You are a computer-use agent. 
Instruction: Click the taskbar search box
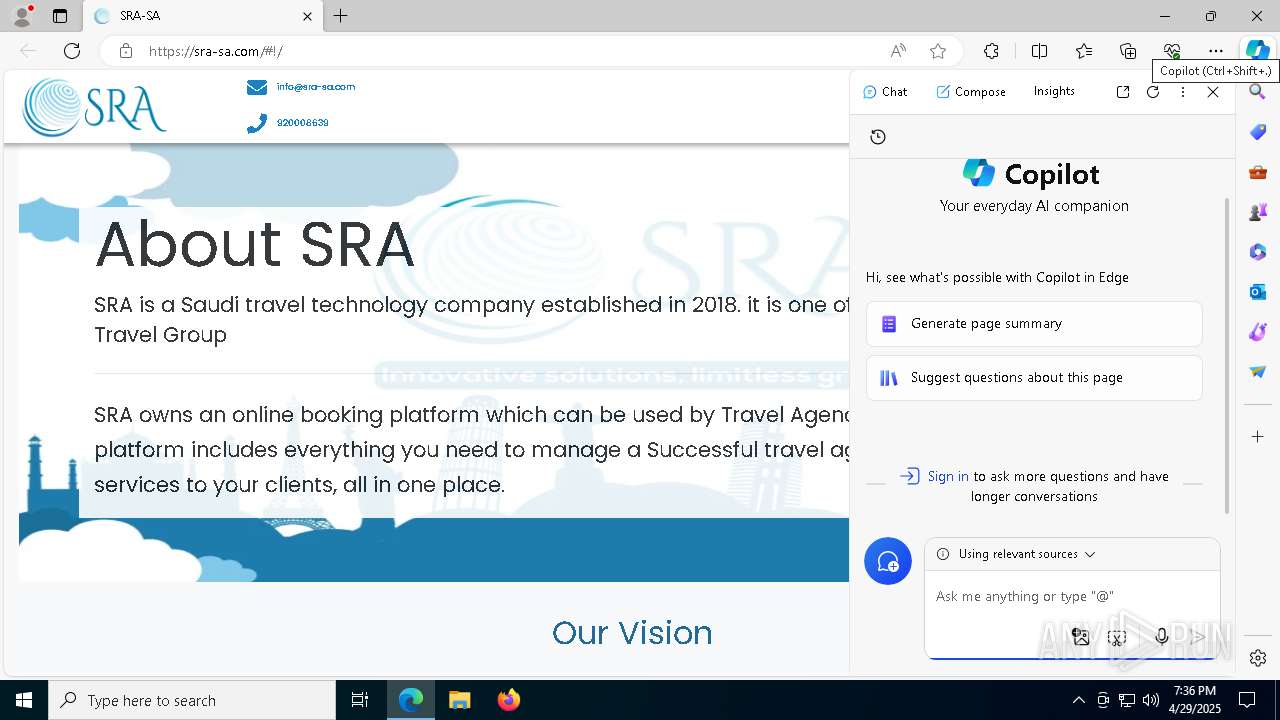pos(192,700)
